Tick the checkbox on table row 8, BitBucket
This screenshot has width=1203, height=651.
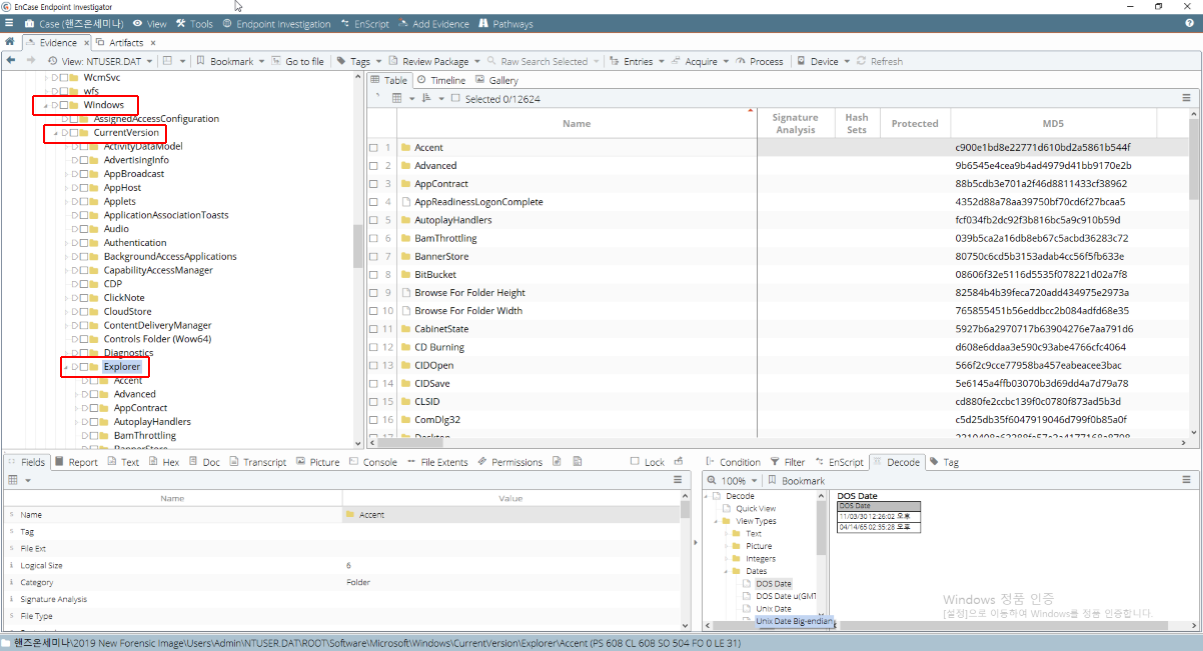click(374, 275)
